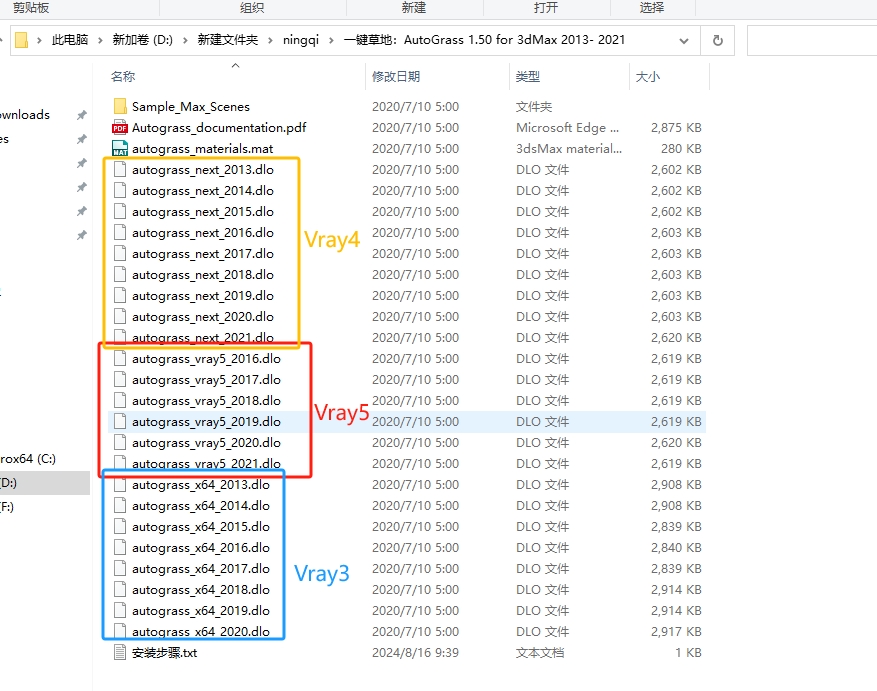Select the (F:) drive in navigation pane
Image resolution: width=877 pixels, height=691 pixels.
[7, 506]
